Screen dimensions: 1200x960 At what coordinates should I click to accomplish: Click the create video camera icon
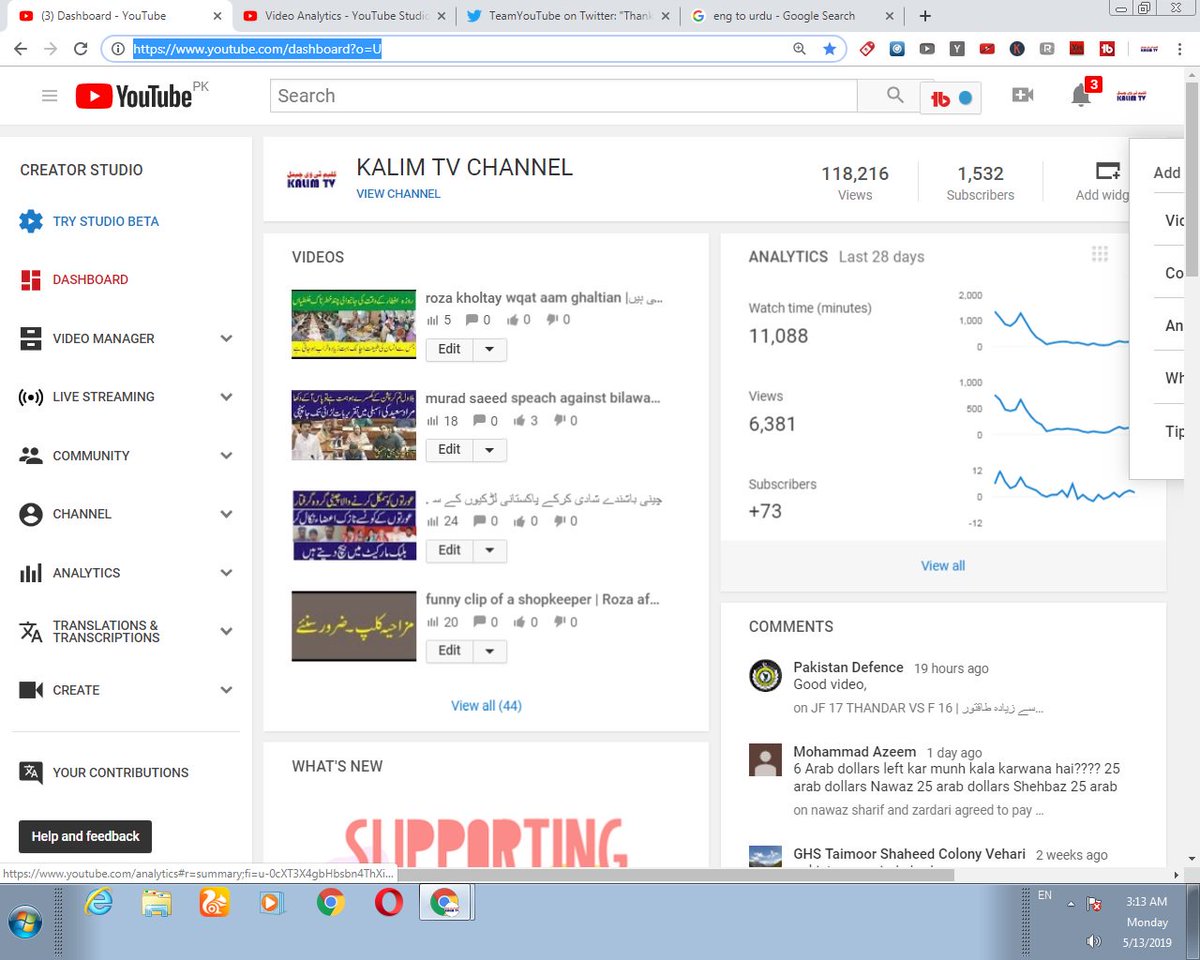coord(1022,95)
